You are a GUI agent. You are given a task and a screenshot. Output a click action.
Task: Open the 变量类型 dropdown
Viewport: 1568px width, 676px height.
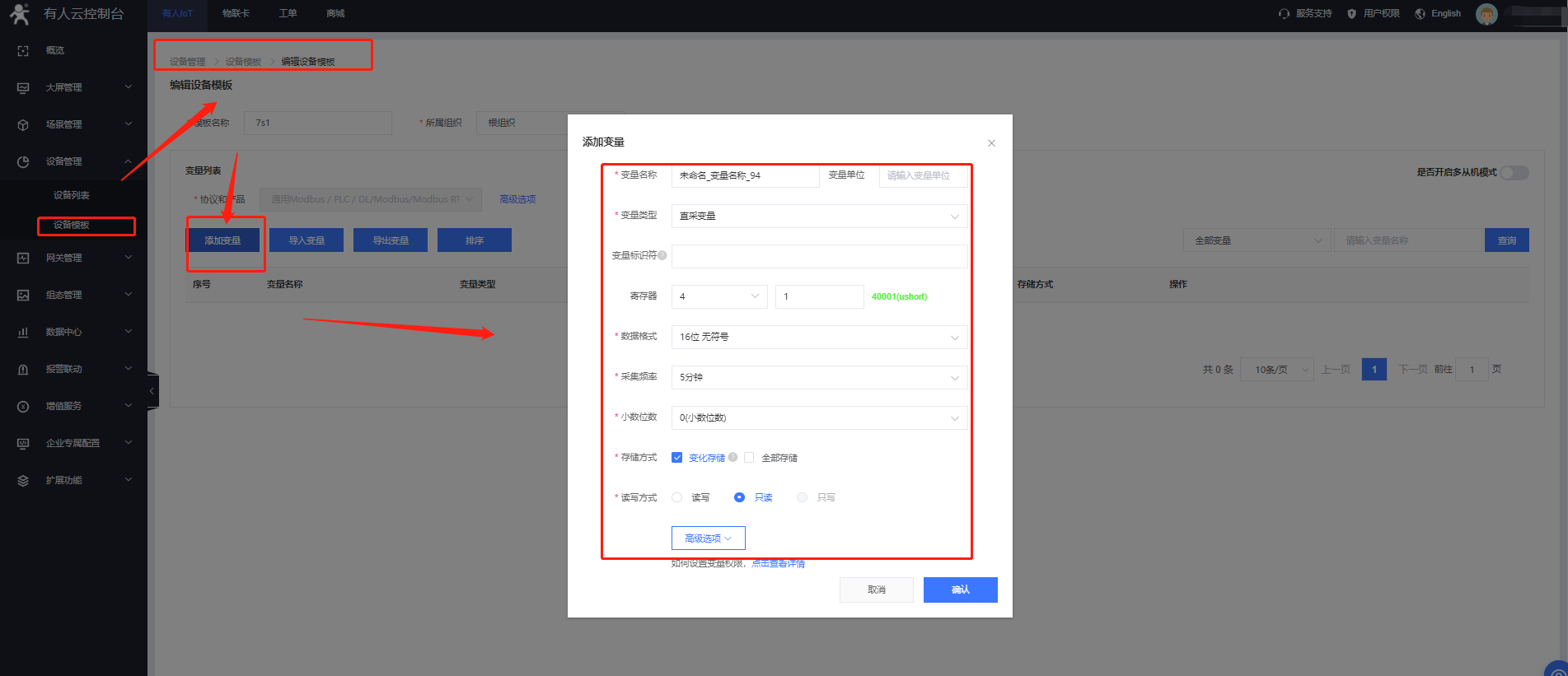(819, 216)
